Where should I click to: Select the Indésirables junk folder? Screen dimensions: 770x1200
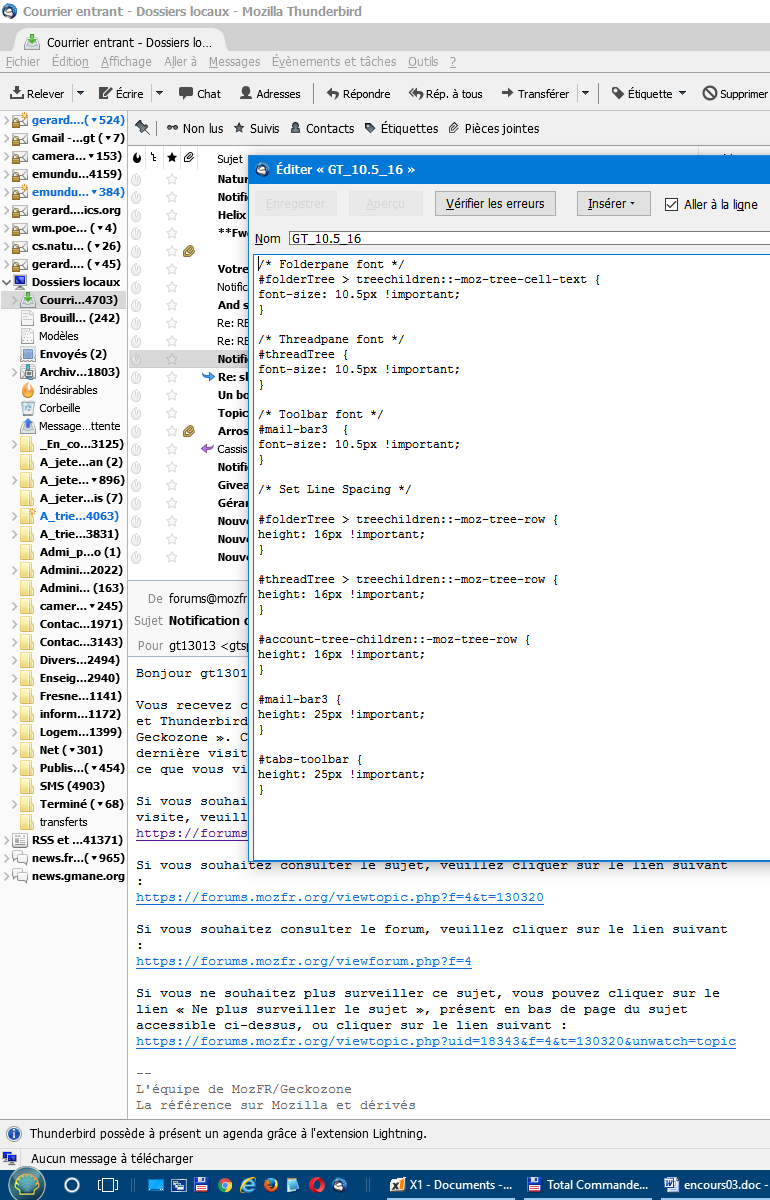pos(60,390)
